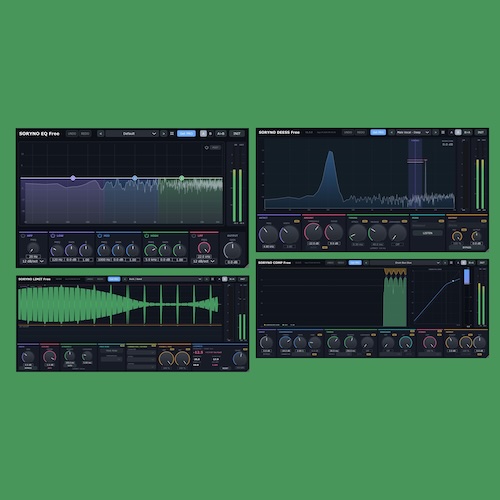Click the output gain value field in EQ Free
Viewport: 500px width, 500px height.
(x=233, y=262)
